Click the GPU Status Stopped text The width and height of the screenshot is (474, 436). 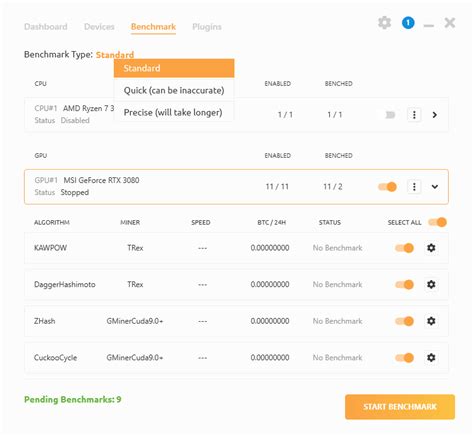(x=75, y=192)
